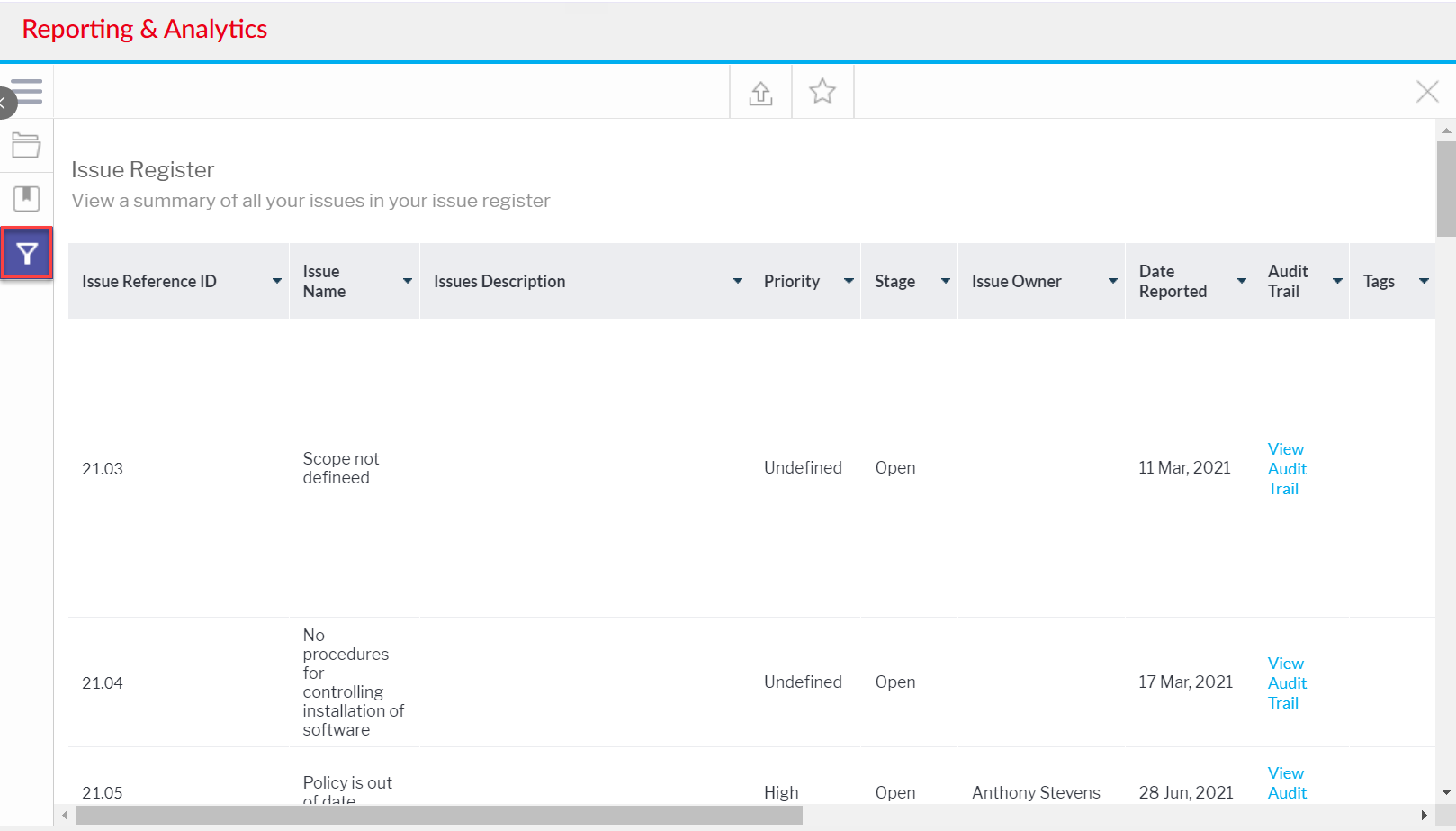Viewport: 1456px width, 831px height.
Task: Open Date Reported column dropdown
Action: point(1241,282)
